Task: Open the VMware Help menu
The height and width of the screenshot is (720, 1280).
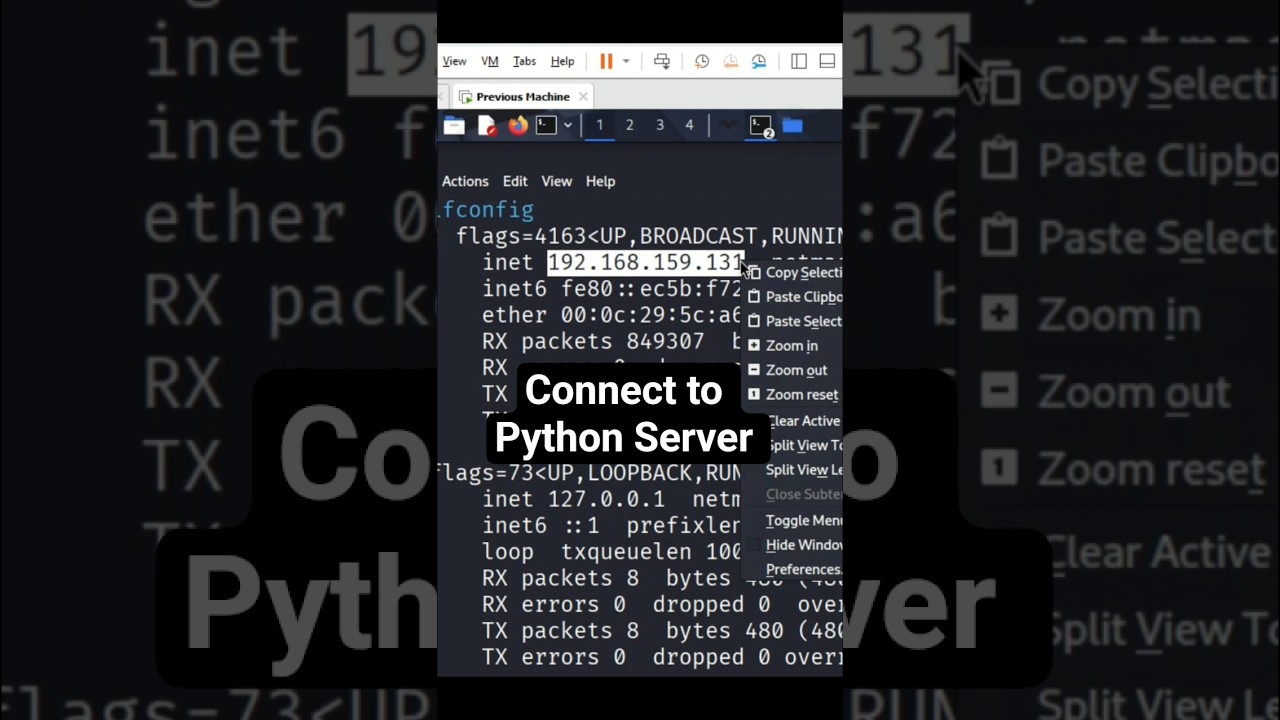Action: pyautogui.click(x=562, y=61)
